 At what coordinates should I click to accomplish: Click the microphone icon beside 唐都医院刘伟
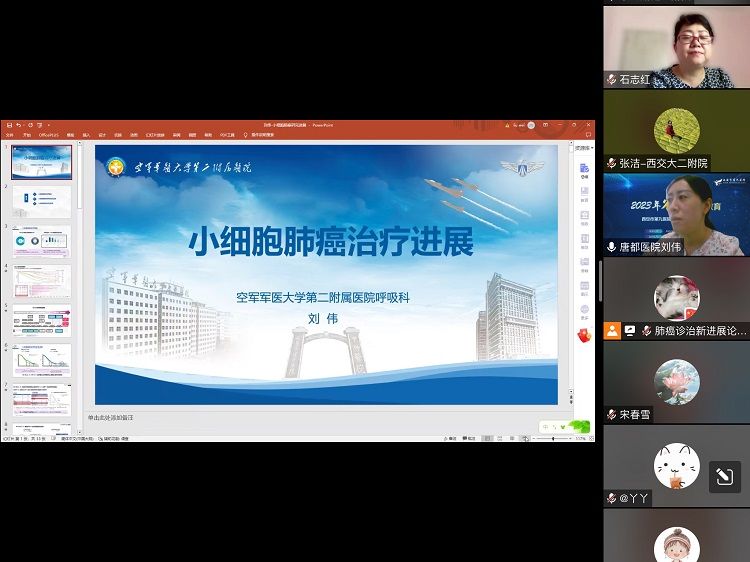[x=611, y=247]
